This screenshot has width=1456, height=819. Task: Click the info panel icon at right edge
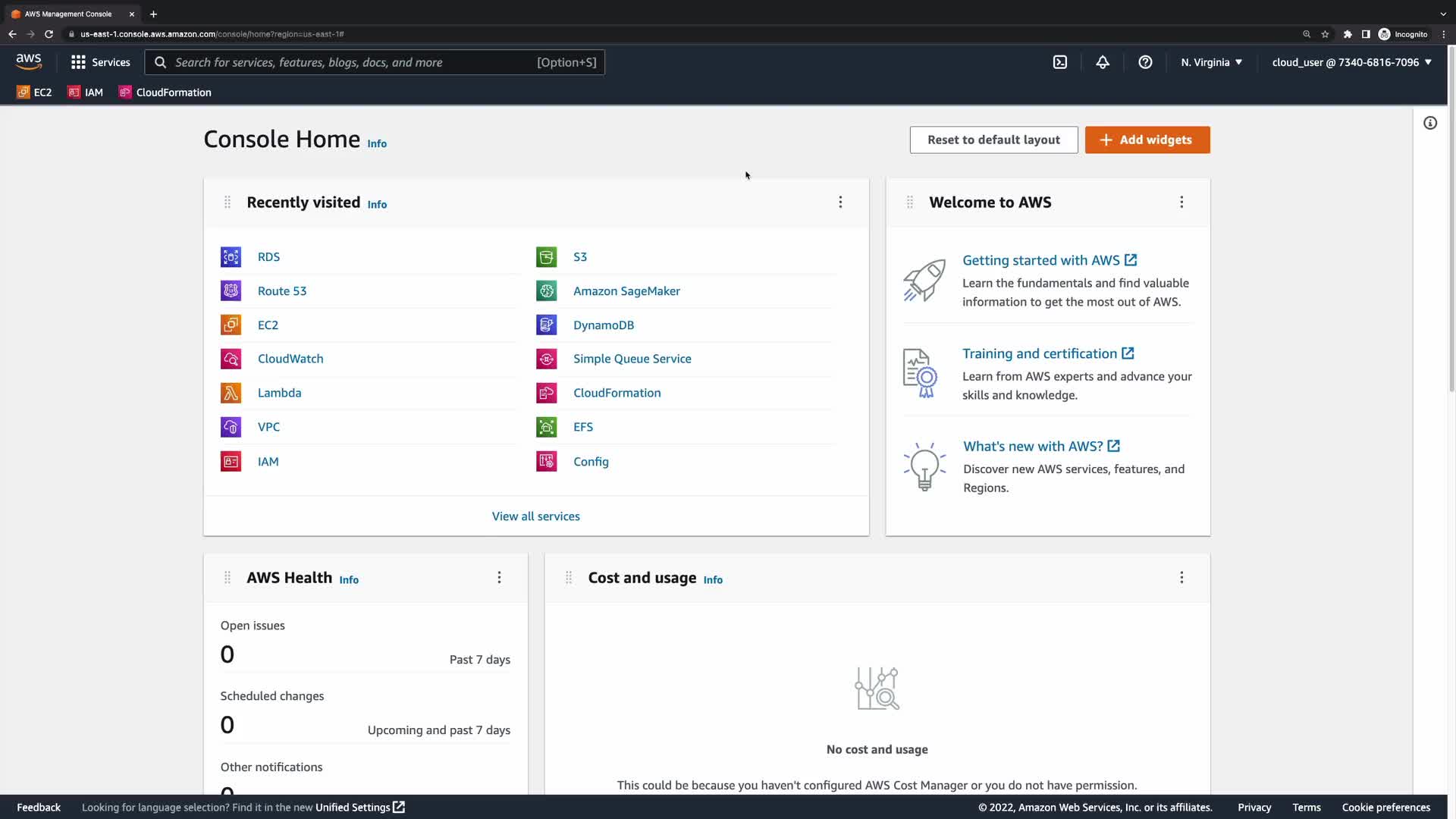tap(1430, 123)
